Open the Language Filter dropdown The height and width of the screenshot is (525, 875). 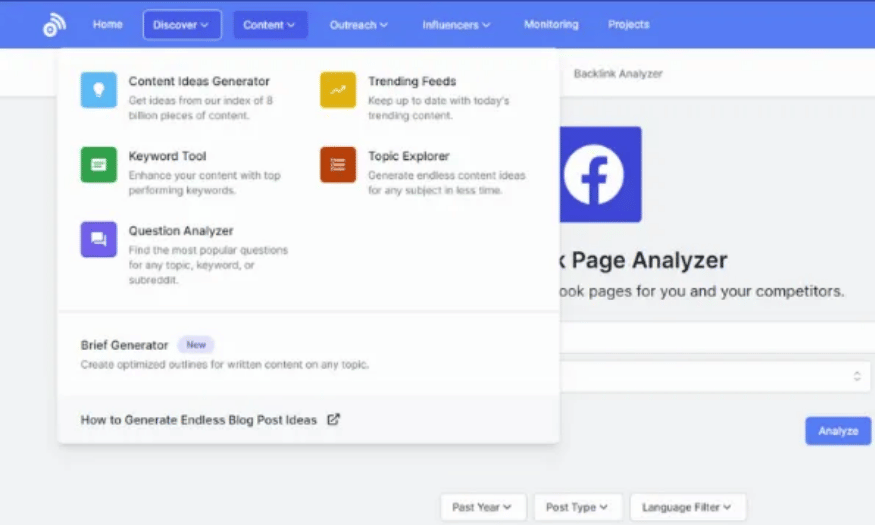coord(688,507)
